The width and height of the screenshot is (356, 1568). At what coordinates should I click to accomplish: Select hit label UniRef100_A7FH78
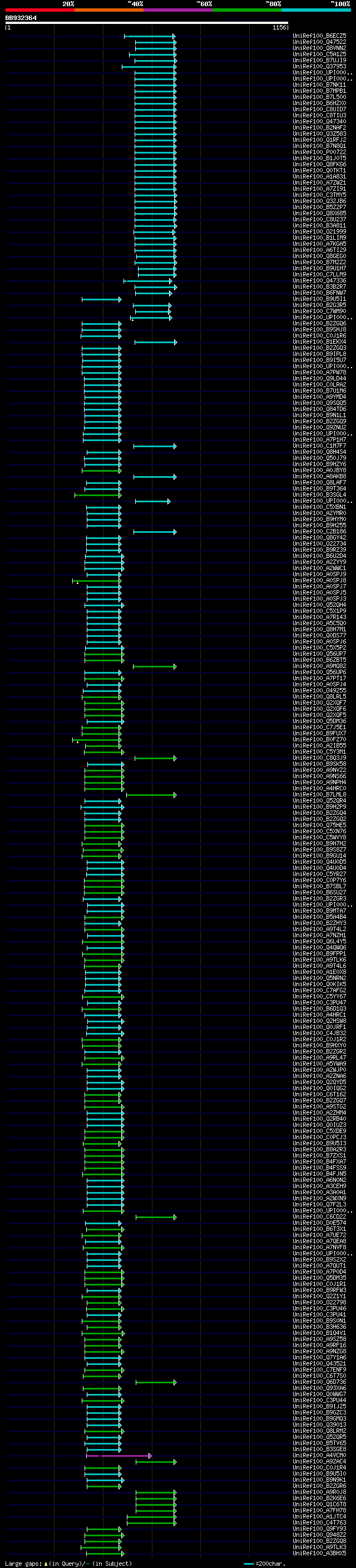point(319,1510)
